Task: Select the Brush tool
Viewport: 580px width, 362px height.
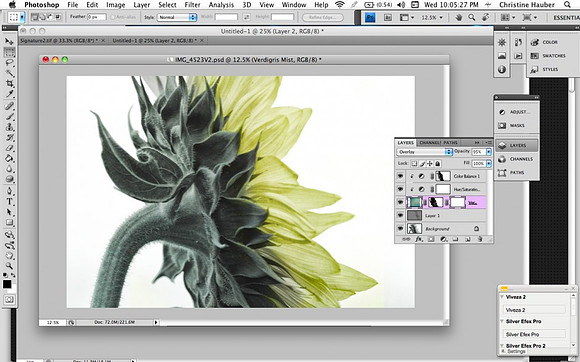Action: [x=9, y=117]
